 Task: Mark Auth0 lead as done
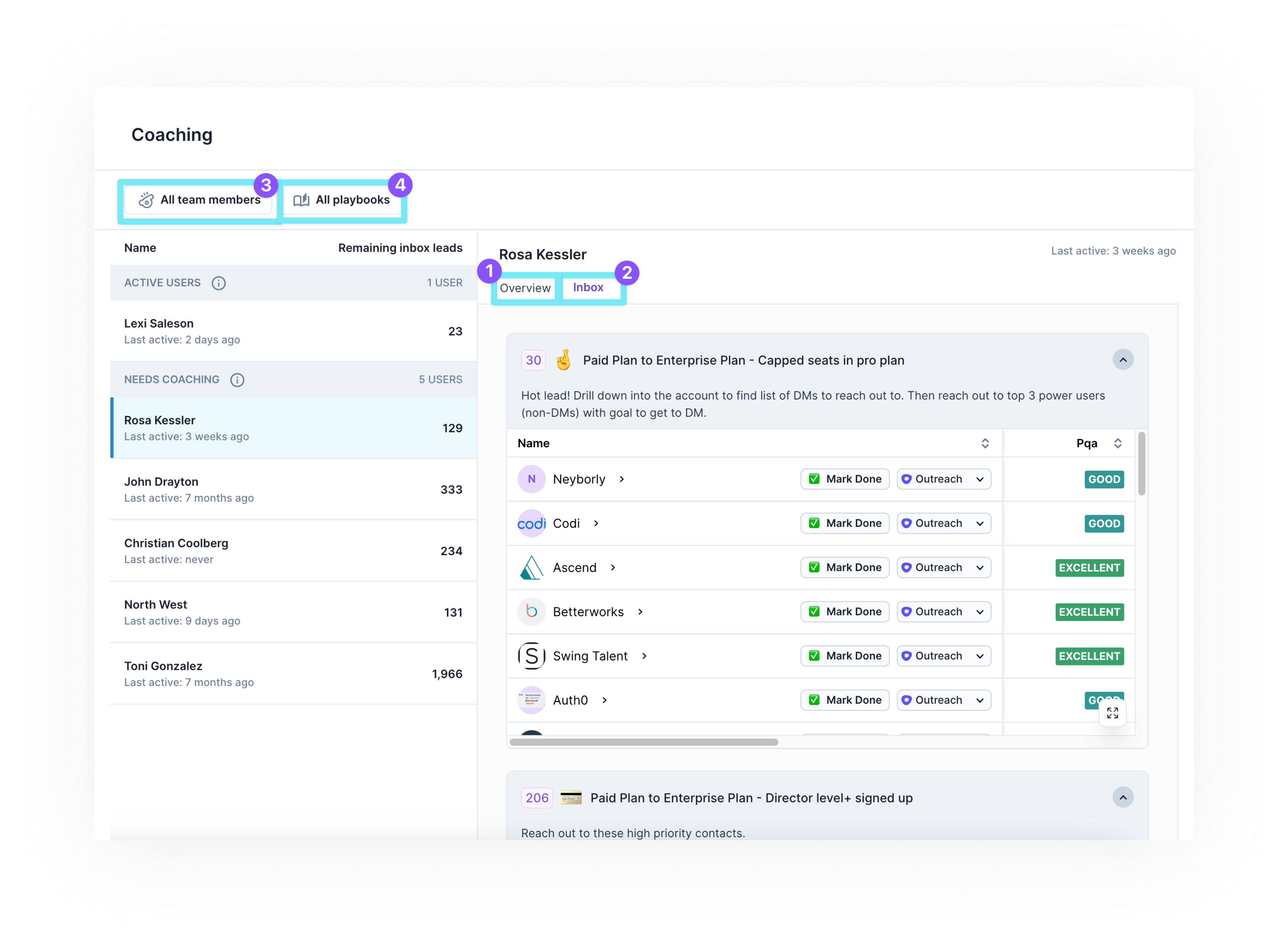[845, 700]
